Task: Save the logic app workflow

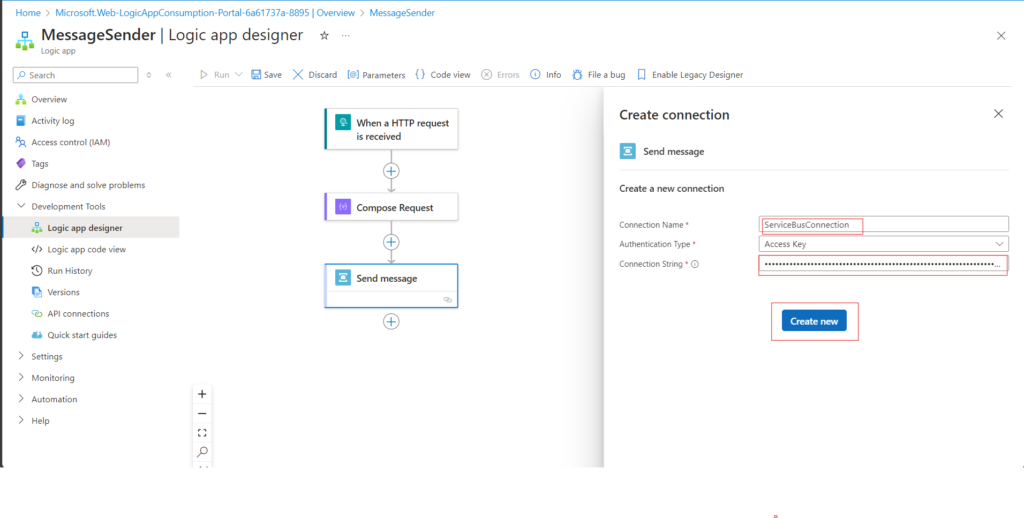Action: click(x=266, y=74)
